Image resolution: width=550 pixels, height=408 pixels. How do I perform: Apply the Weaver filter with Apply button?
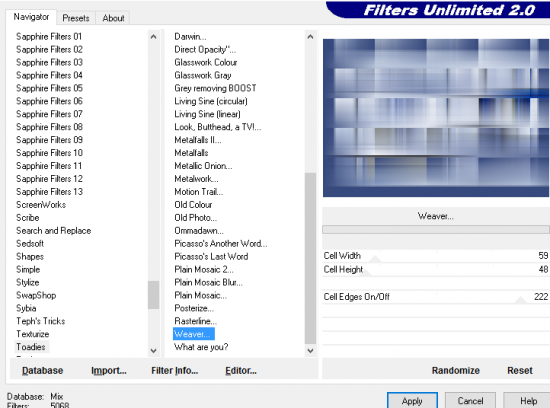pos(412,401)
